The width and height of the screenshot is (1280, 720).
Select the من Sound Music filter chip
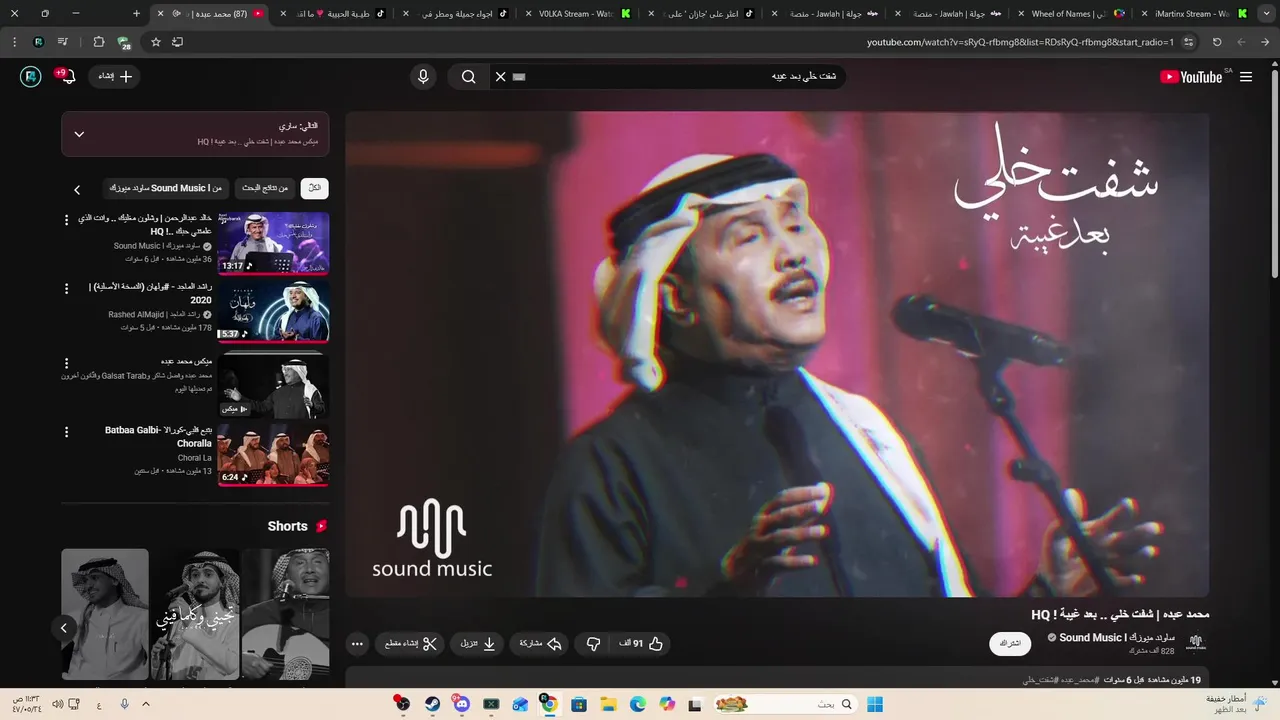(x=166, y=188)
